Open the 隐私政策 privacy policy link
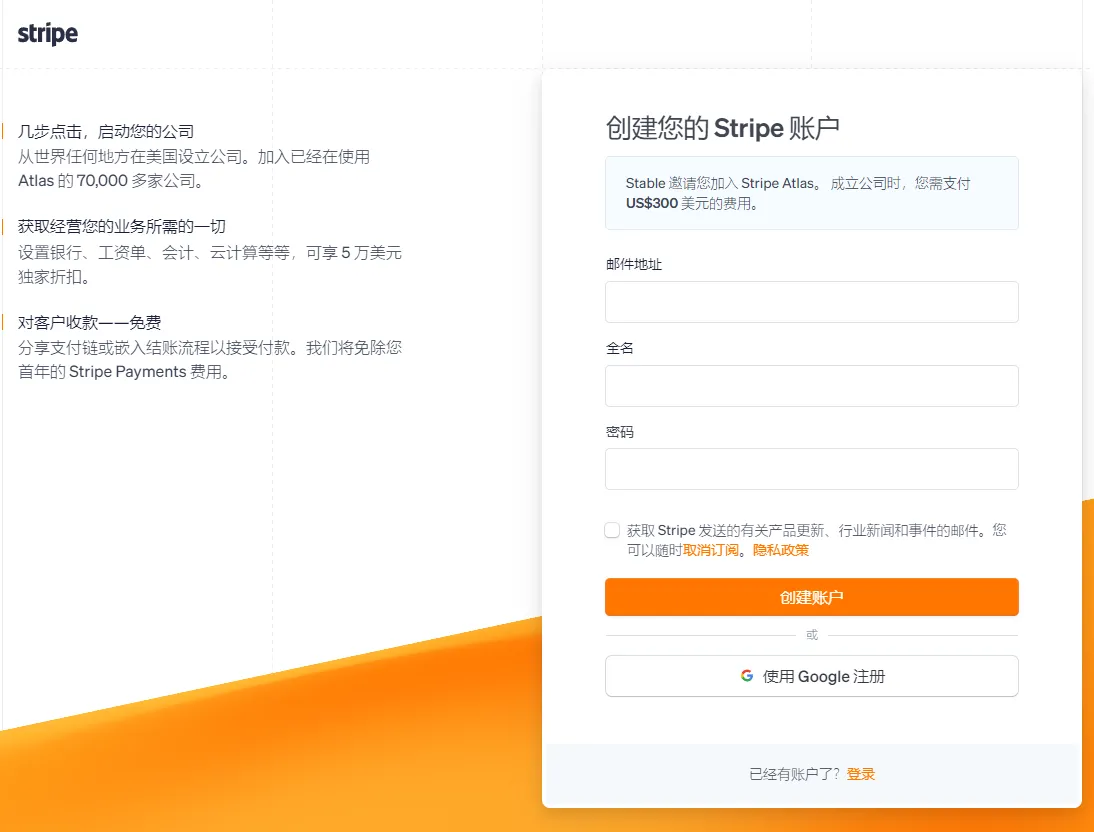This screenshot has height=832, width=1094. pos(781,550)
